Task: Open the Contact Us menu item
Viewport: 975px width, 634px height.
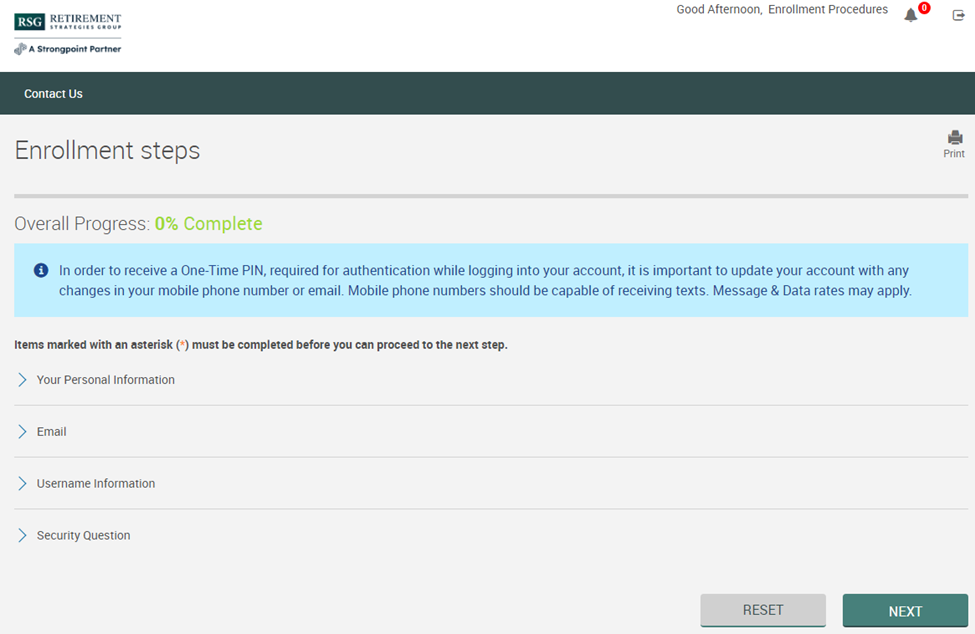Action: tap(53, 94)
